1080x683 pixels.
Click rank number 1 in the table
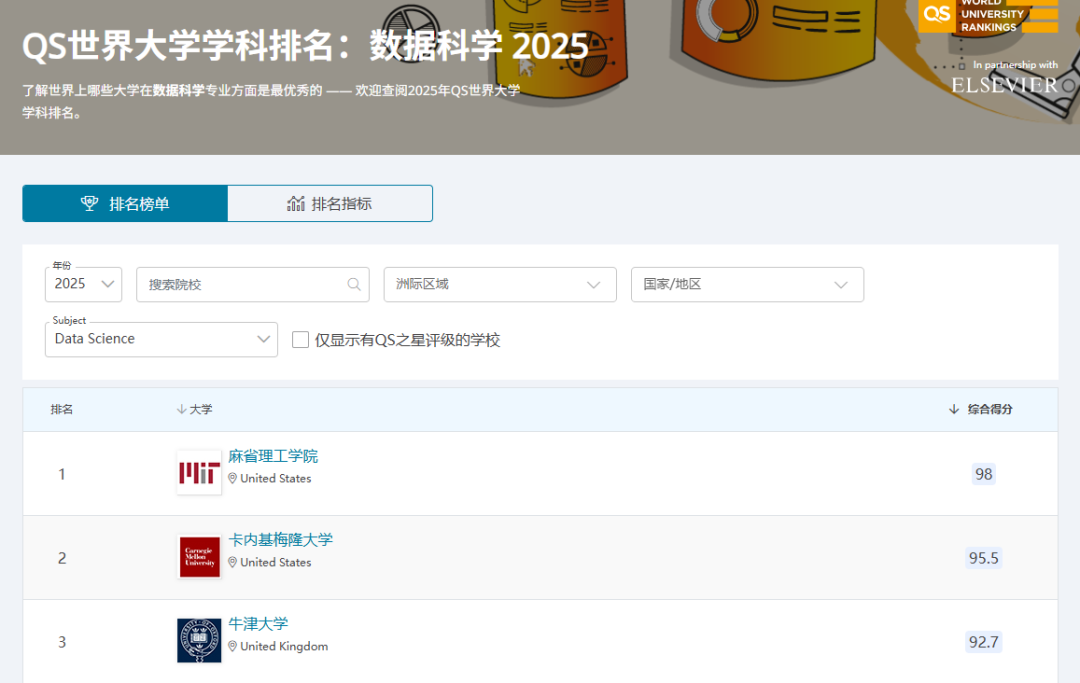pyautogui.click(x=62, y=474)
